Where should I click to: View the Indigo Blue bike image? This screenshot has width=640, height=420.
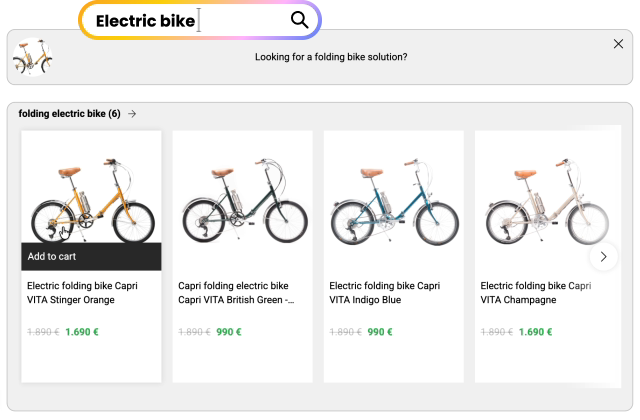click(x=394, y=202)
